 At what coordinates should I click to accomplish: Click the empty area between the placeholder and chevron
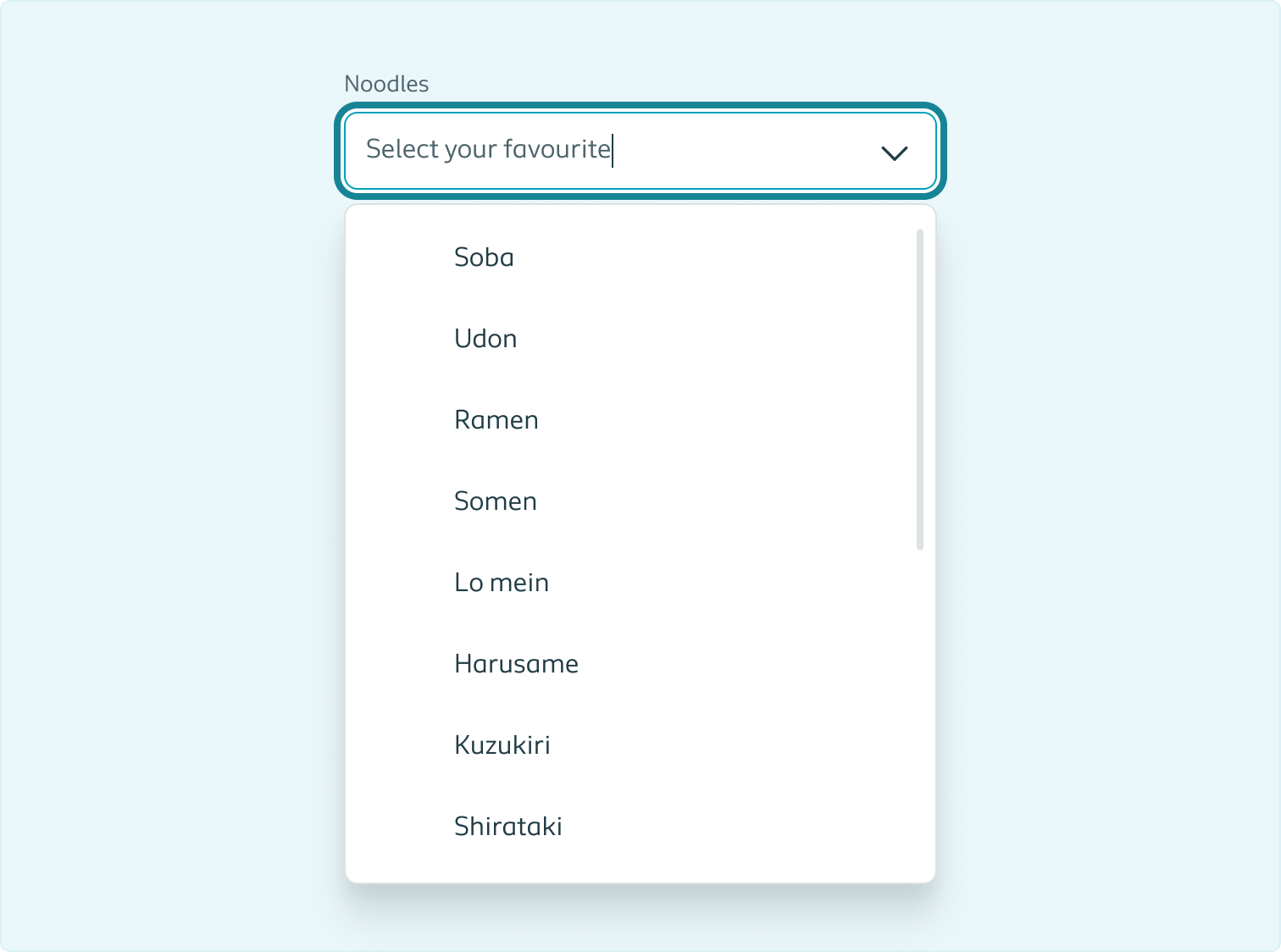pyautogui.click(x=746, y=151)
